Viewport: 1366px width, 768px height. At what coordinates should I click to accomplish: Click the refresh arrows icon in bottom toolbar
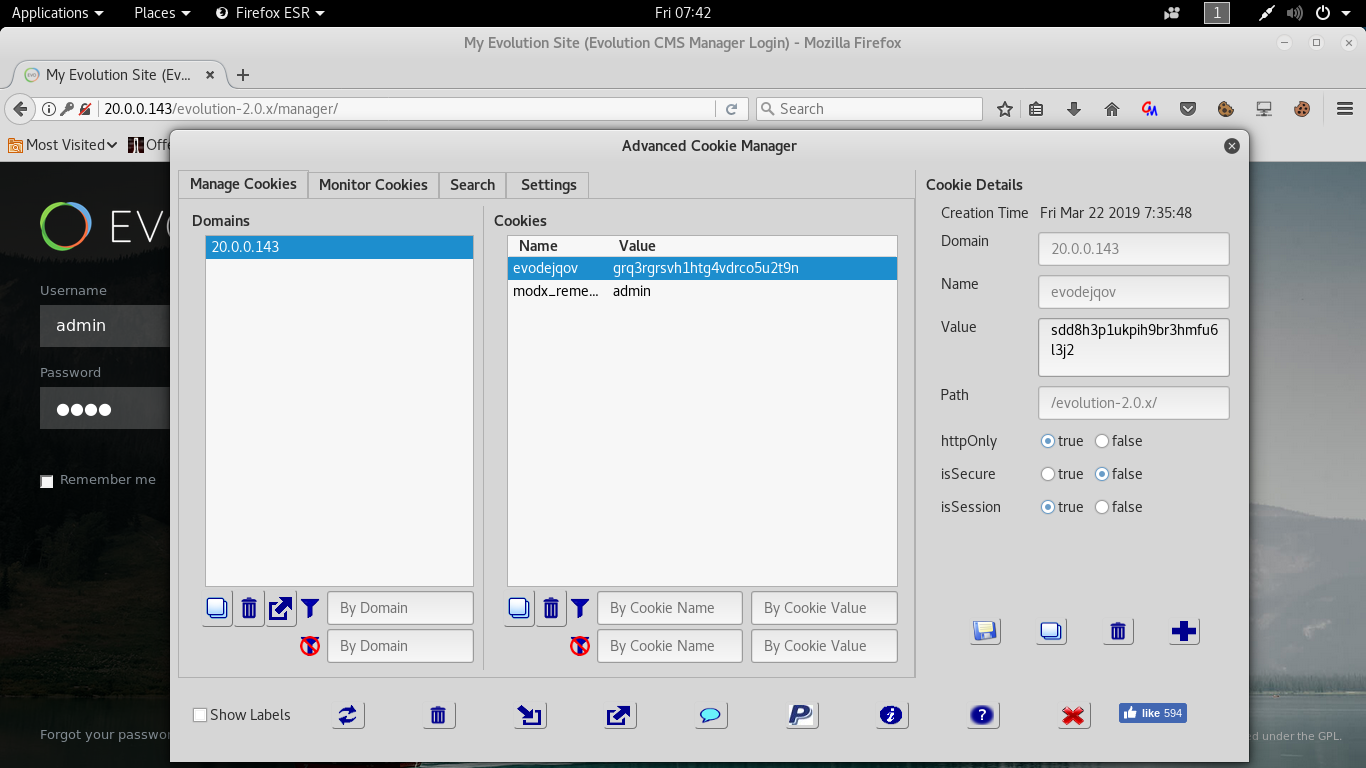348,715
